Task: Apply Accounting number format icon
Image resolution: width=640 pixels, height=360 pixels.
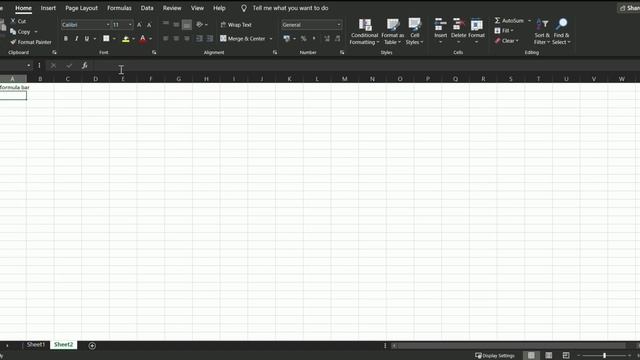Action: tap(287, 38)
